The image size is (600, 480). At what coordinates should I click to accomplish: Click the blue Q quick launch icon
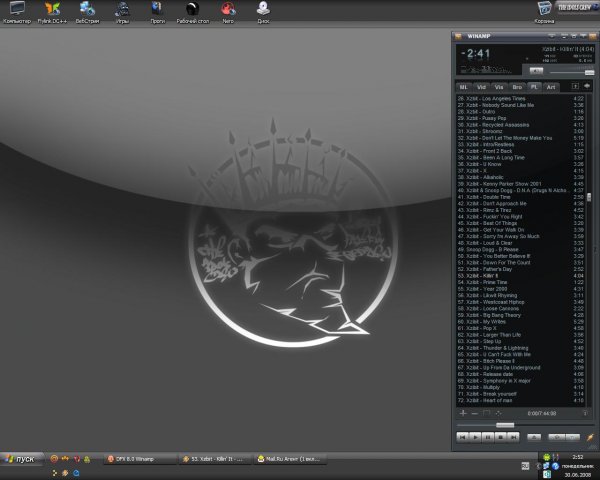pos(76,473)
